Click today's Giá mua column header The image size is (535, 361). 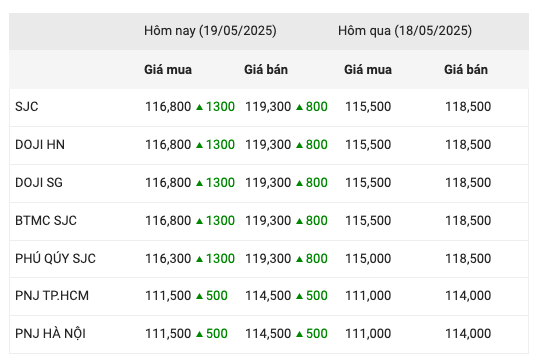(168, 70)
